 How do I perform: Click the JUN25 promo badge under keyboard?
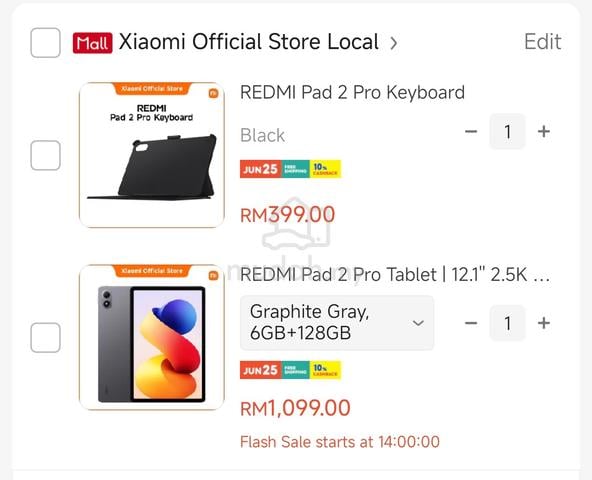(x=261, y=169)
